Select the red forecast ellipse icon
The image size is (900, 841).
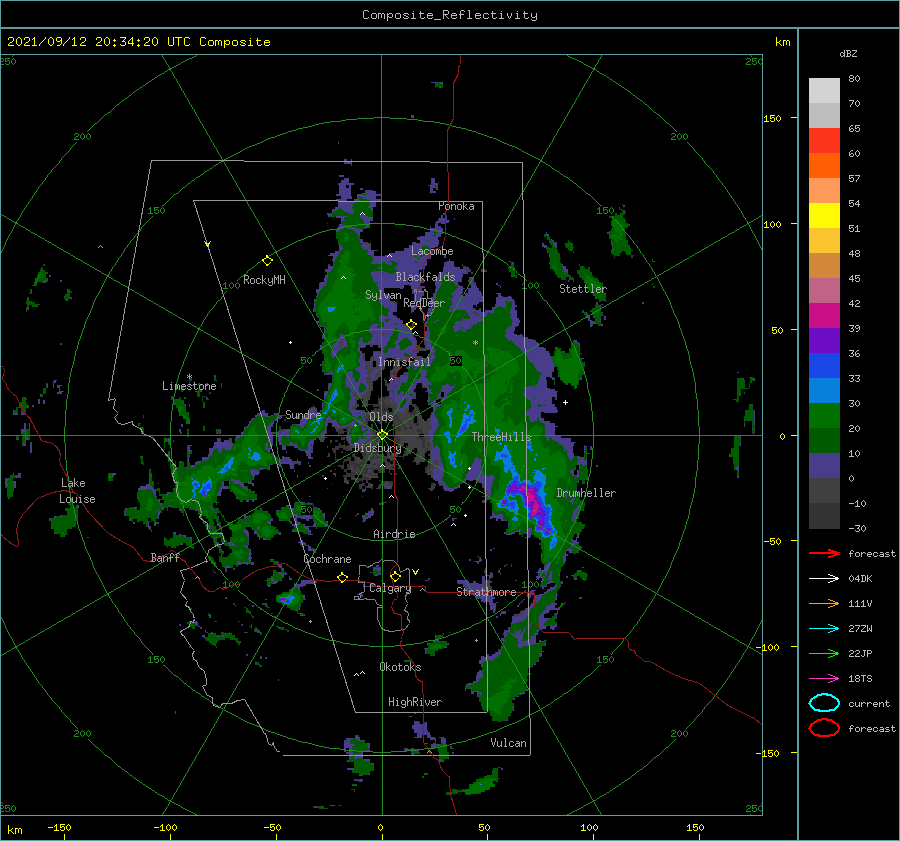pos(824,728)
